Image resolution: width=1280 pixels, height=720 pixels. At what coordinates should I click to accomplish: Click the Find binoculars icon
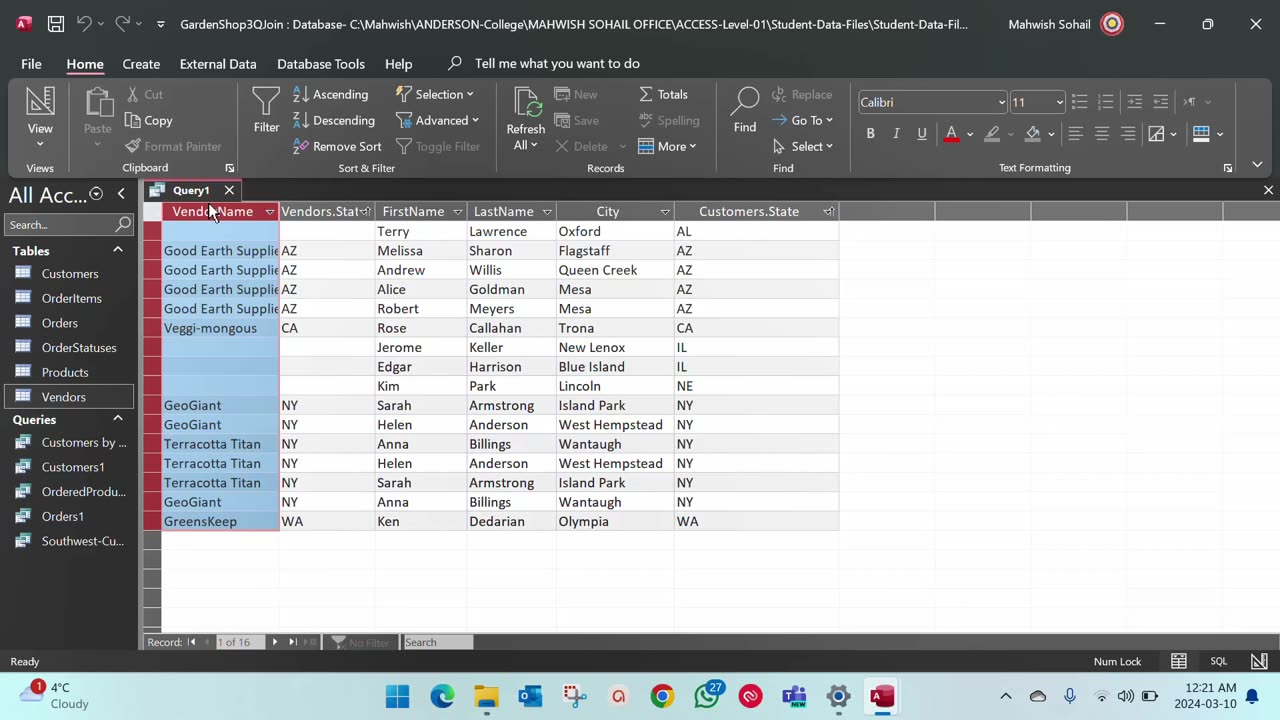coord(745,103)
